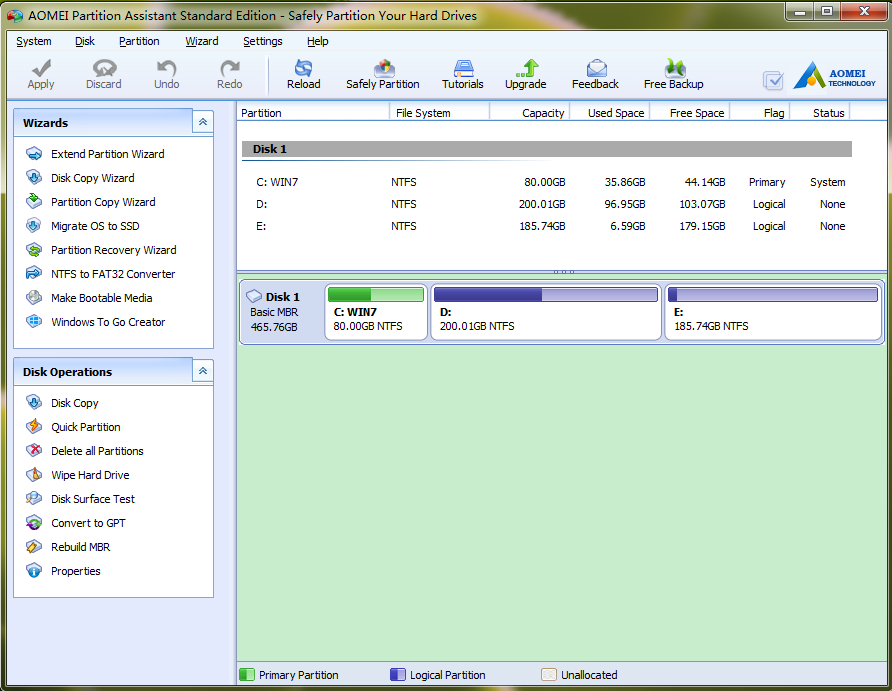
Task: Click the Free Backup toolbar icon
Action: [x=675, y=68]
